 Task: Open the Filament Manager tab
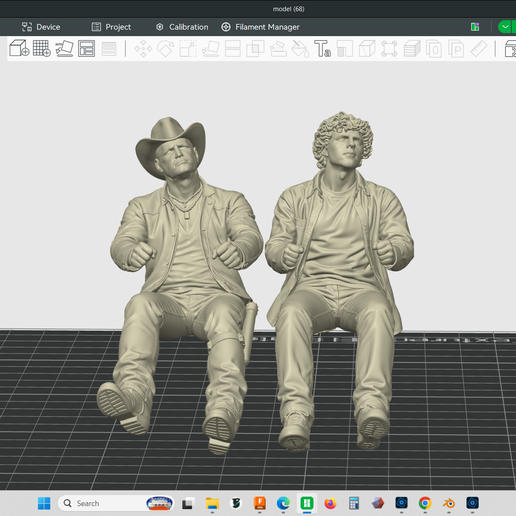click(260, 27)
